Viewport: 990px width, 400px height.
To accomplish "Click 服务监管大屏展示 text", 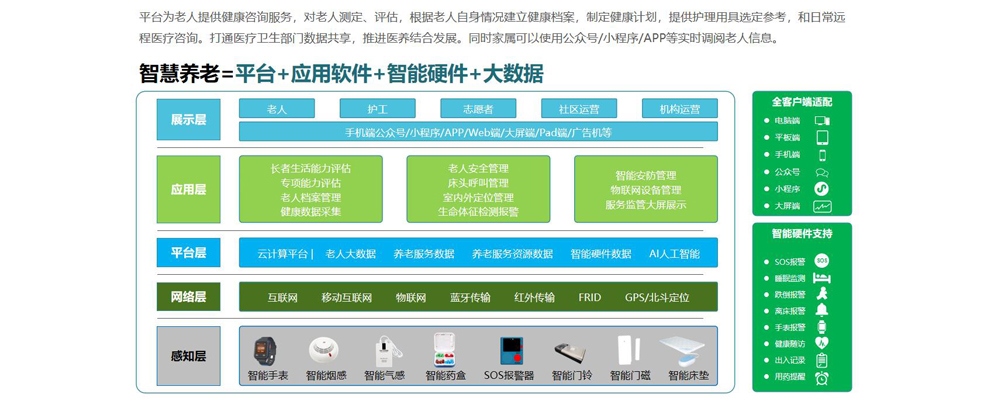I will click(646, 204).
